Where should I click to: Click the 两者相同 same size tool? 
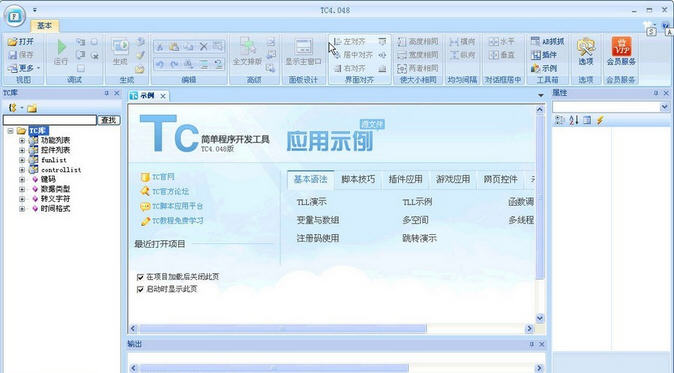(x=418, y=68)
